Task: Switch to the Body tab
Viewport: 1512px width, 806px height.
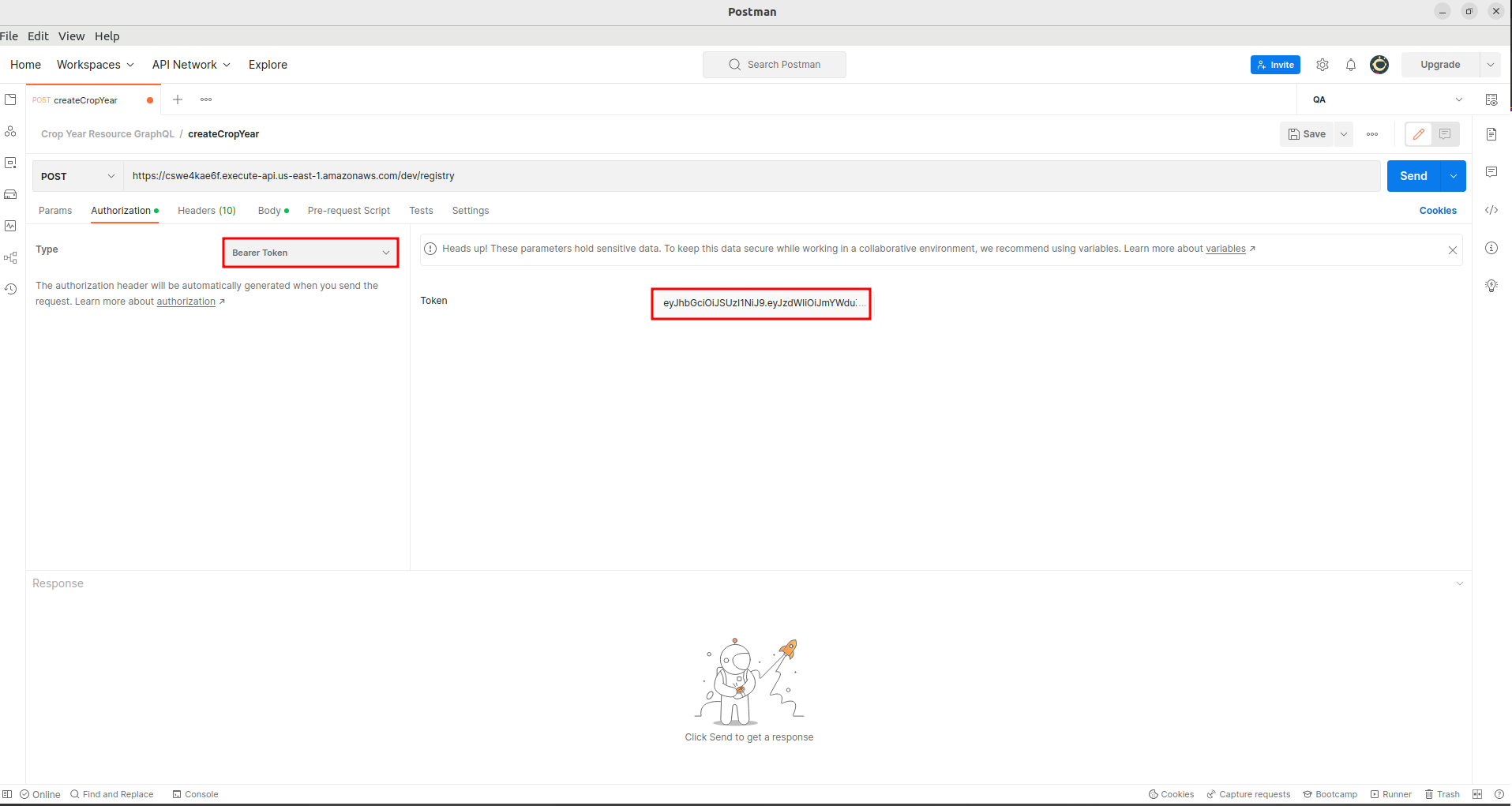Action: click(273, 211)
